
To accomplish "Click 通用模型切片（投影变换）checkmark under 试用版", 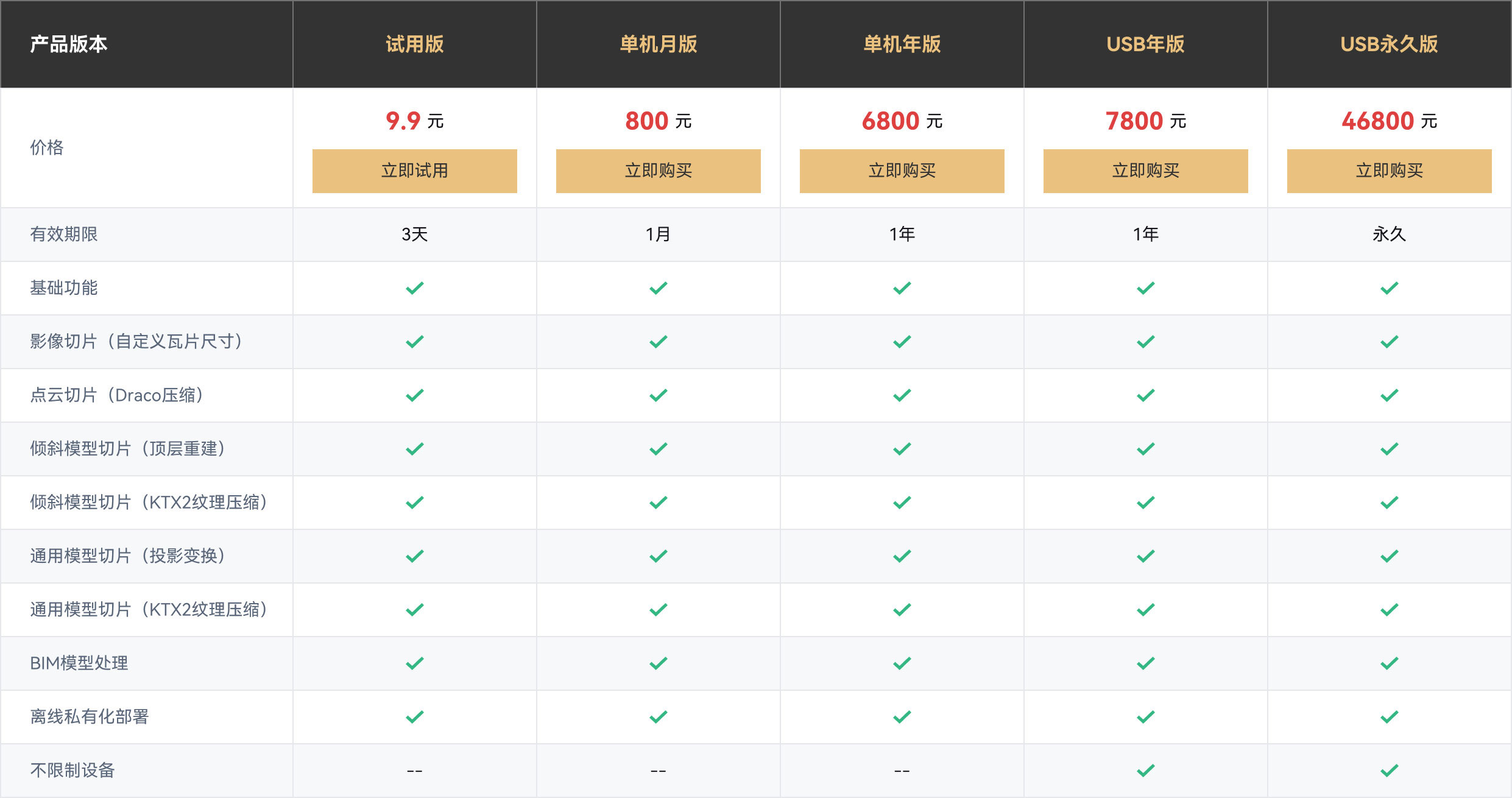I will [414, 556].
